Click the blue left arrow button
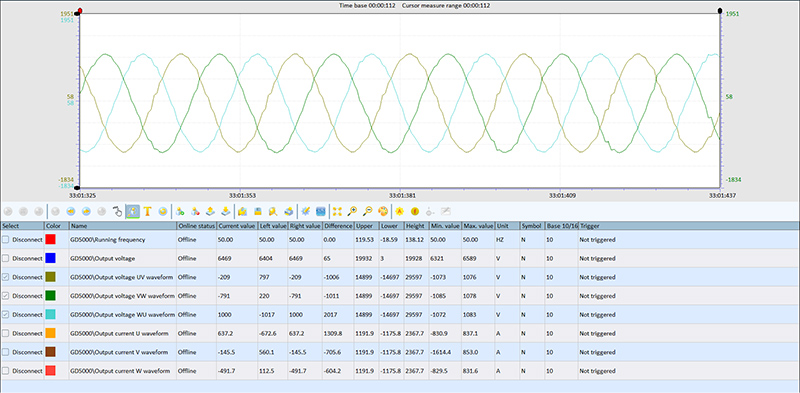800x393 pixels. [71, 211]
